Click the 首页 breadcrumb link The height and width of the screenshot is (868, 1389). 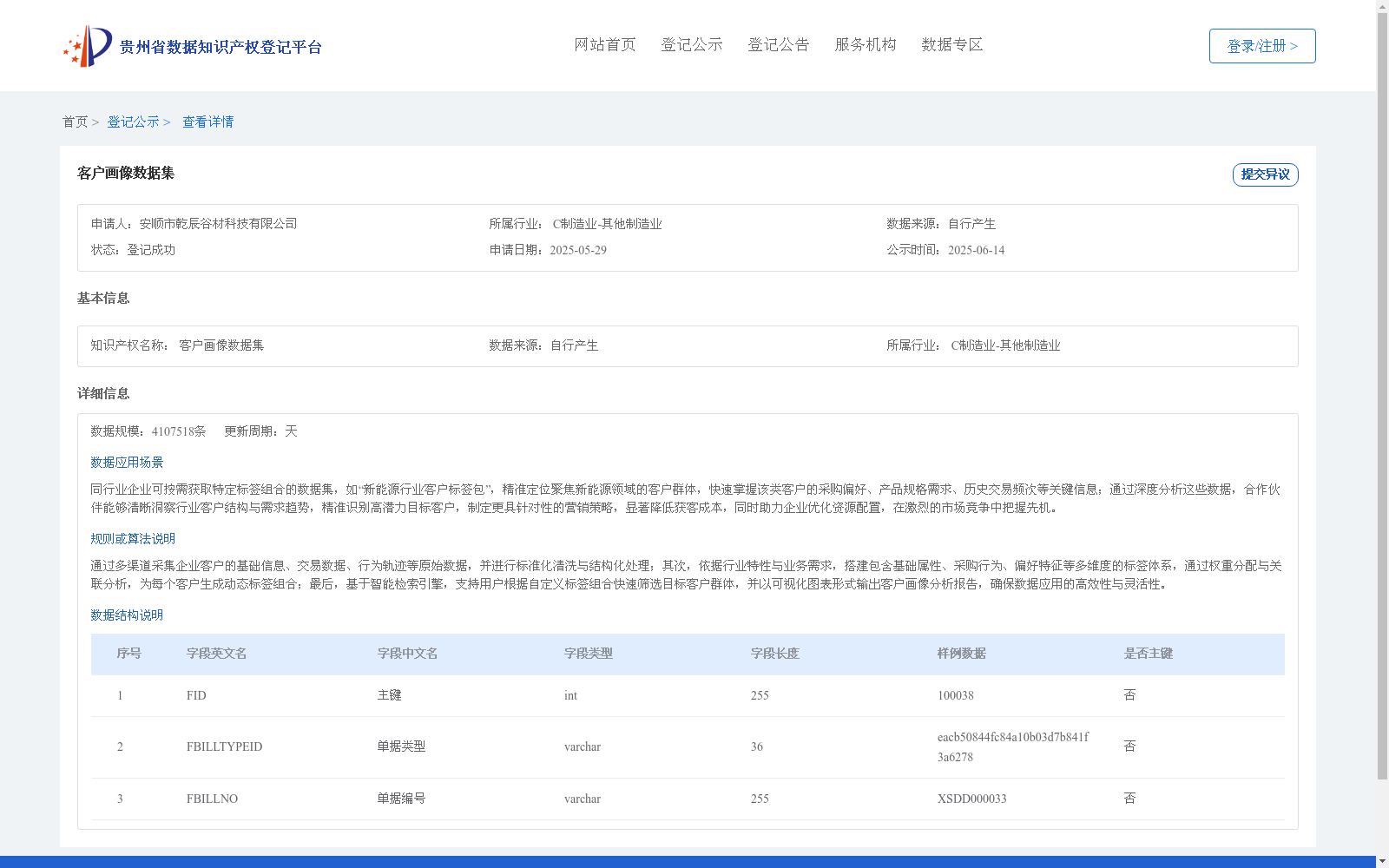point(76,122)
